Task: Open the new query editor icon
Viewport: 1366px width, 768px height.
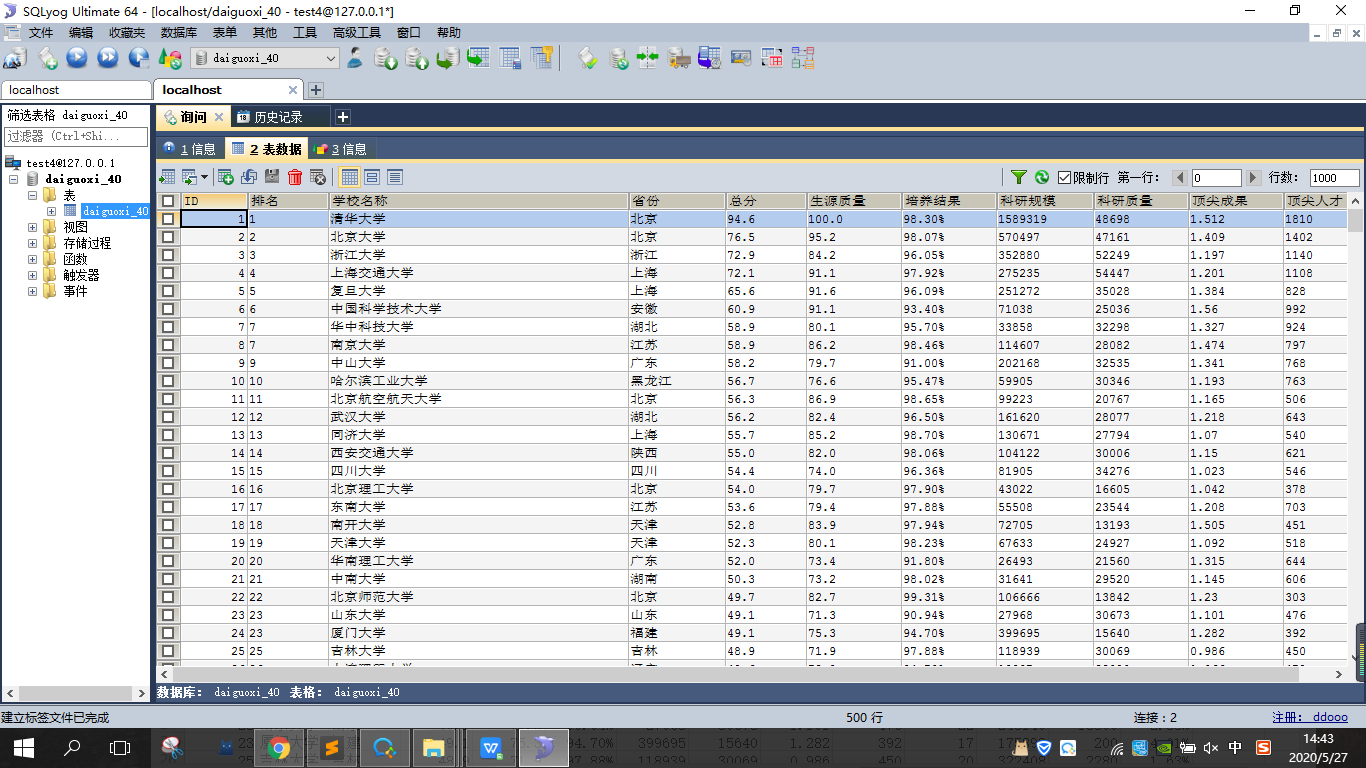Action: tap(47, 58)
